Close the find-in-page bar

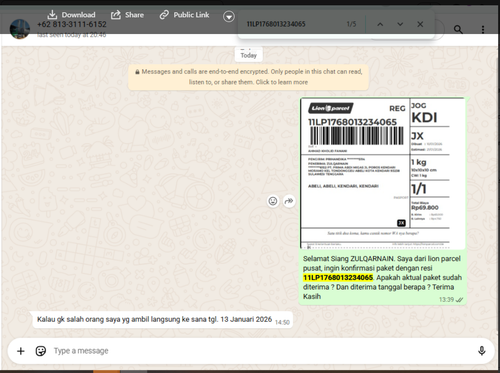[420, 24]
